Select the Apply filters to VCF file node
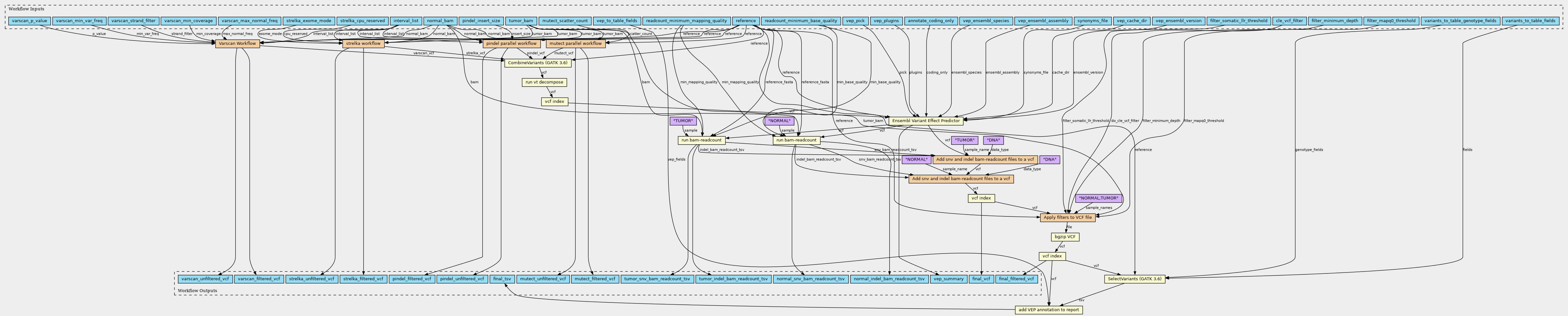Screen dimensions: 1568x316 point(1068,217)
